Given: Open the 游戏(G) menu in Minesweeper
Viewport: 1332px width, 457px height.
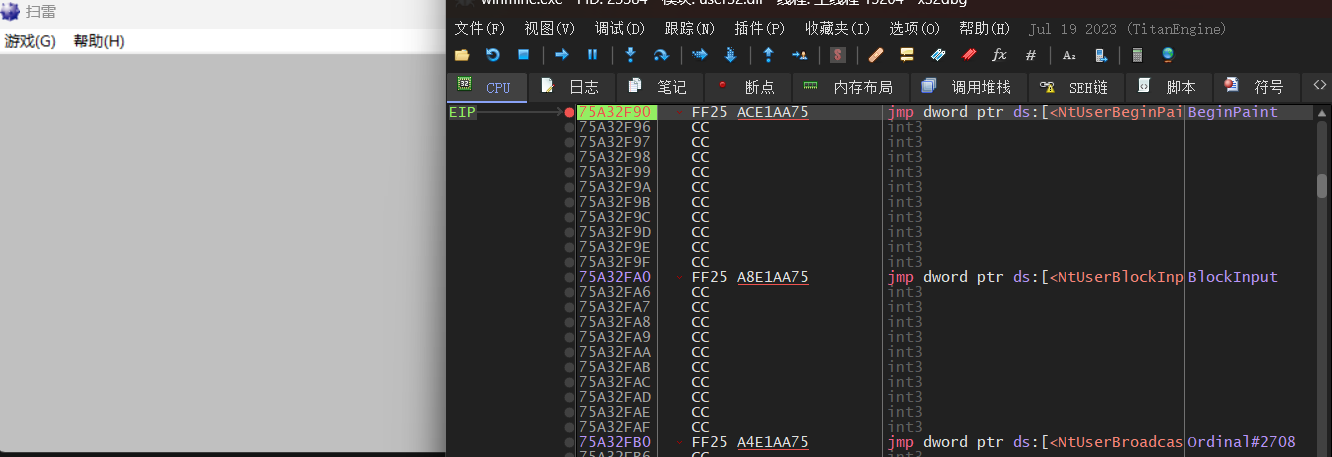Looking at the screenshot, I should pos(30,41).
